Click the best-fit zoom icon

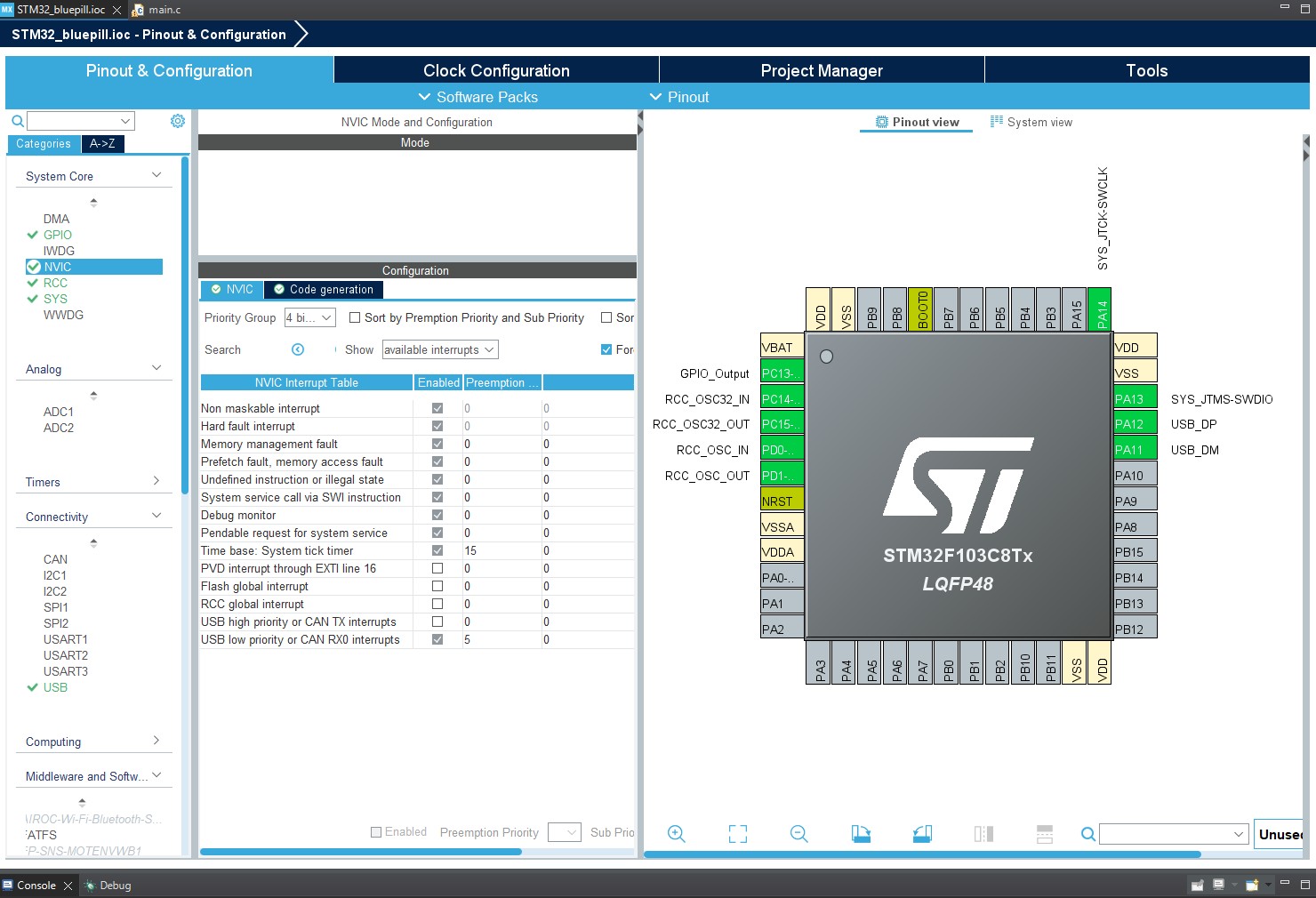[x=737, y=834]
